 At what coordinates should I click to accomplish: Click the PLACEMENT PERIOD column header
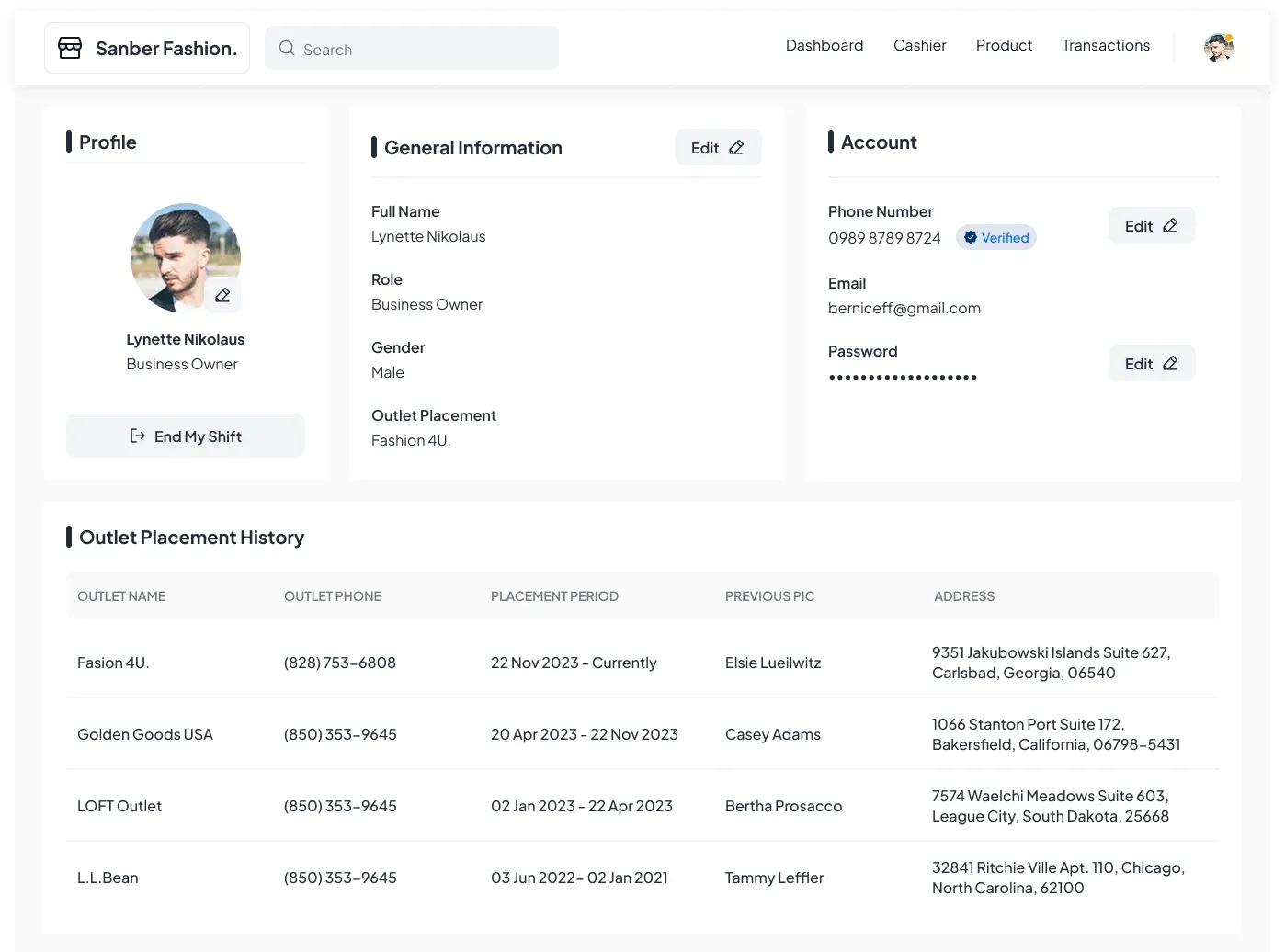pos(554,596)
